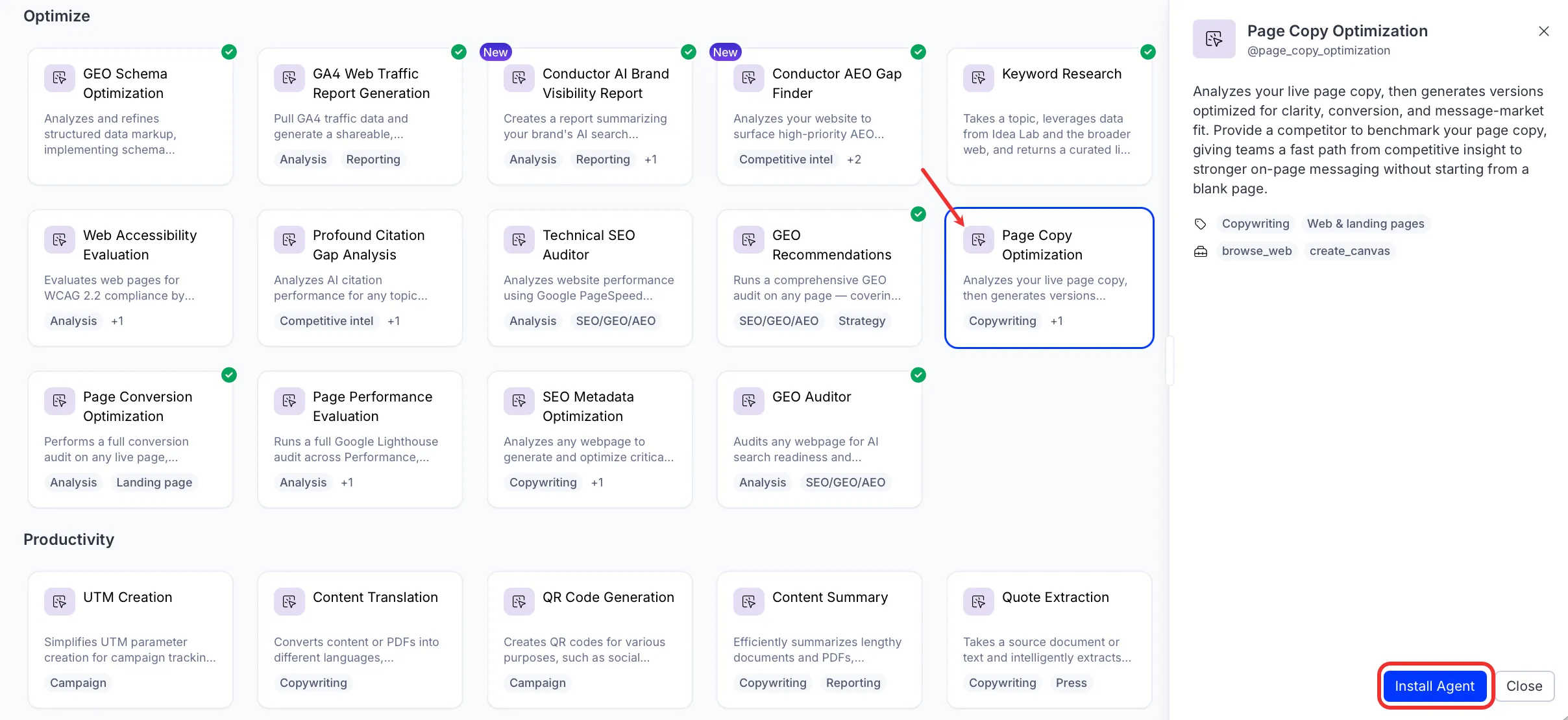Viewport: 1568px width, 720px height.
Task: Click SEO/GEO/AEO tag on Technical SEO Auditor
Action: pyautogui.click(x=615, y=321)
